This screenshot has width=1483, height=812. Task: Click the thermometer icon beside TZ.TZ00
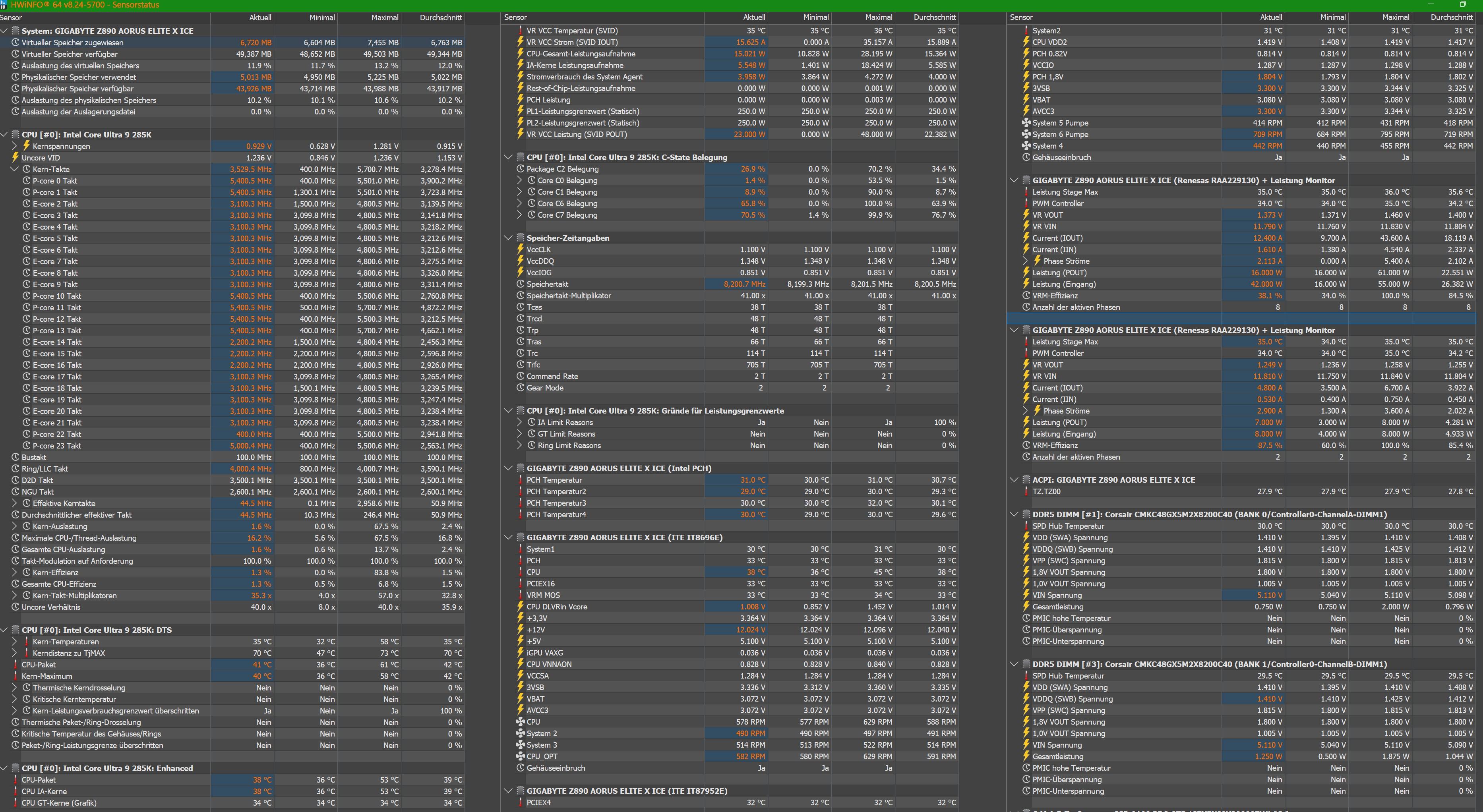tap(1026, 491)
